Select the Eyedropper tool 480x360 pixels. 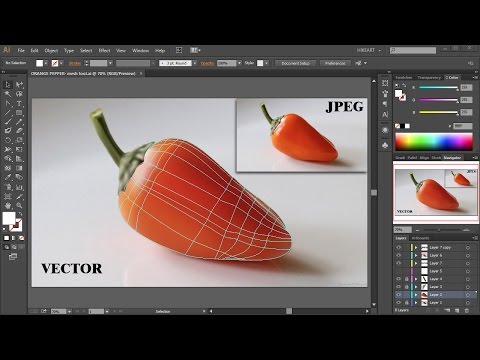pyautogui.click(x=8, y=177)
